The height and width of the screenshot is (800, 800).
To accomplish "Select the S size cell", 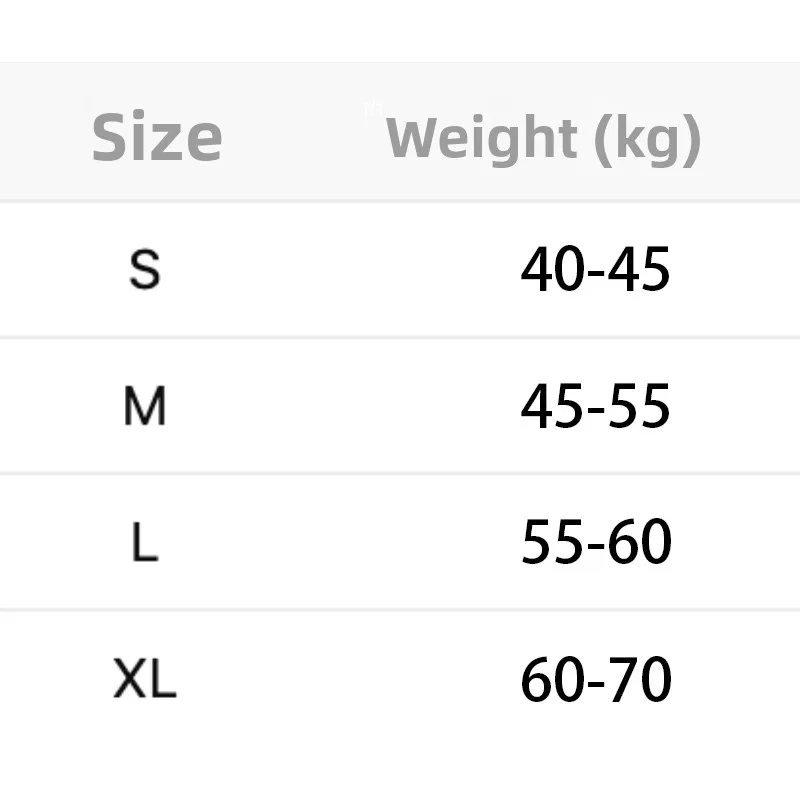I will click(x=145, y=269).
